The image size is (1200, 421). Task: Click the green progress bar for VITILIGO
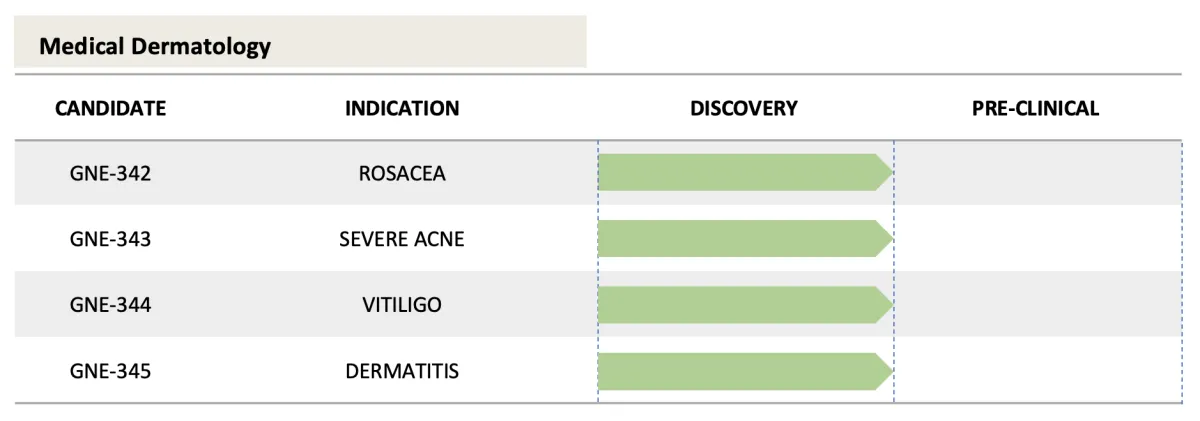745,304
